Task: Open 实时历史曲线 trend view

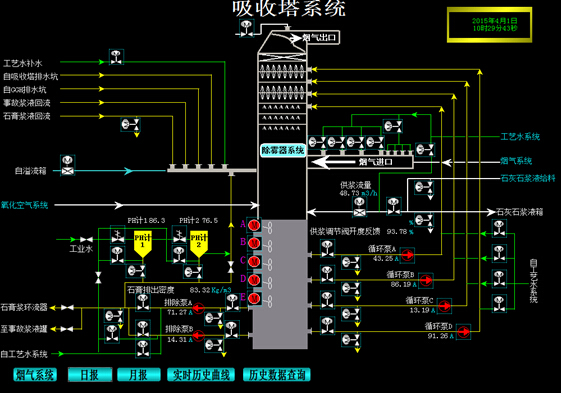Action: coord(201,375)
